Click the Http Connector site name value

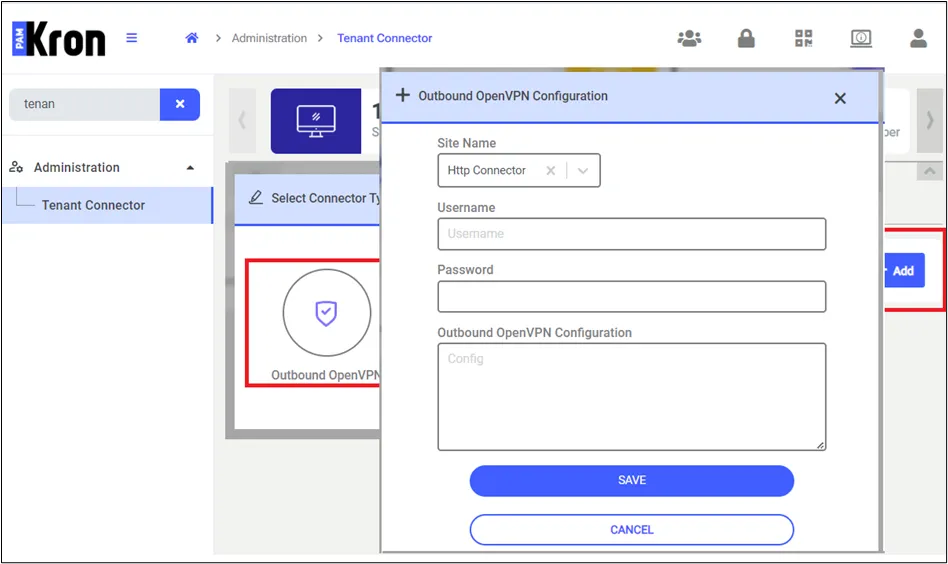tap(487, 170)
